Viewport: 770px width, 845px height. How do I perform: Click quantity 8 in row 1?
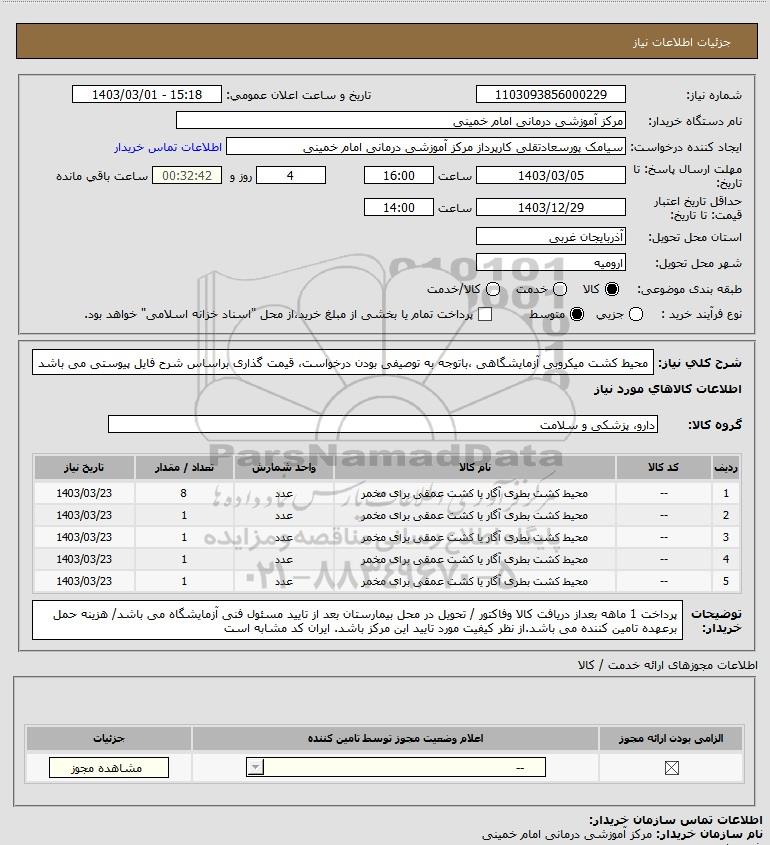184,493
